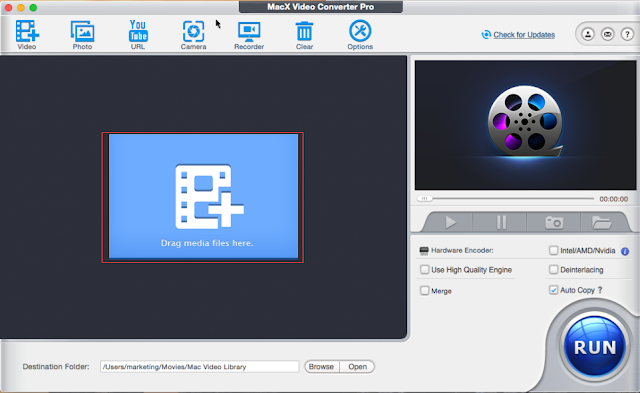Click Browse for destination folder
This screenshot has width=640, height=393.
[321, 366]
